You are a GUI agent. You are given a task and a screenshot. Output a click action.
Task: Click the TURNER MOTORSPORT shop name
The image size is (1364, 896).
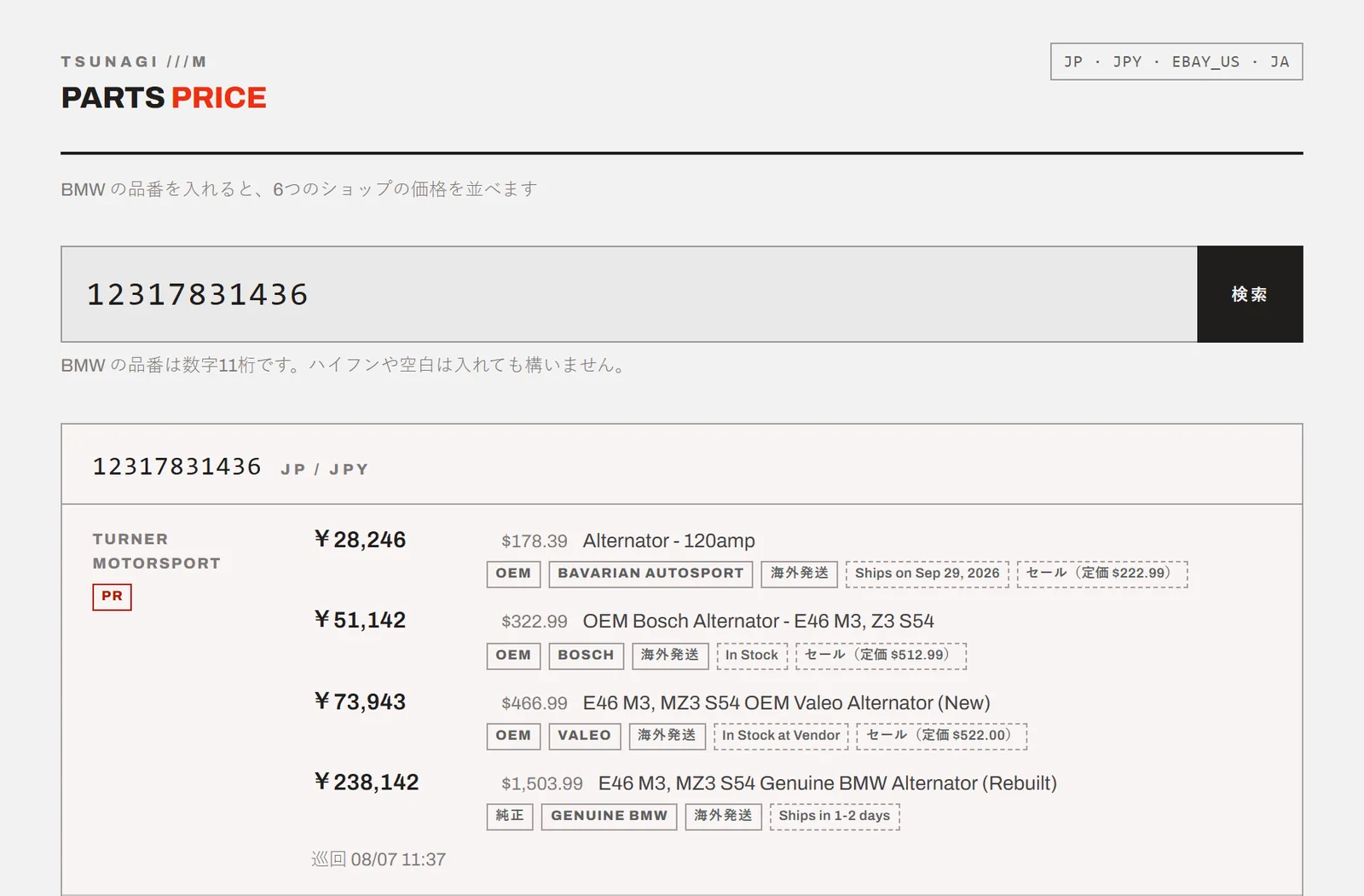click(x=157, y=551)
